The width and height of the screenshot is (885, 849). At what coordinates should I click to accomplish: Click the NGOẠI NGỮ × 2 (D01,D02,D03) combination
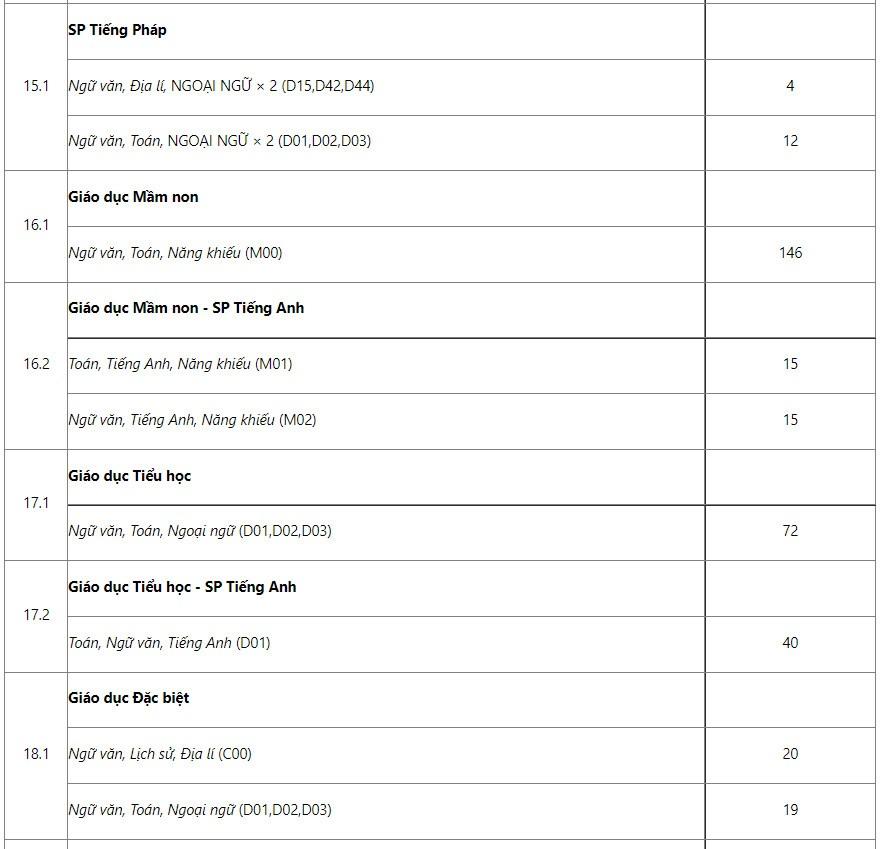pos(219,141)
